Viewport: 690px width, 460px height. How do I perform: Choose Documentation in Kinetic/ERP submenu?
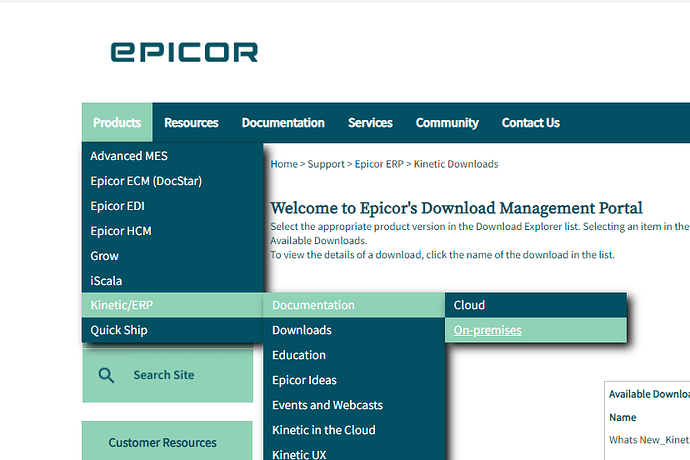point(354,305)
